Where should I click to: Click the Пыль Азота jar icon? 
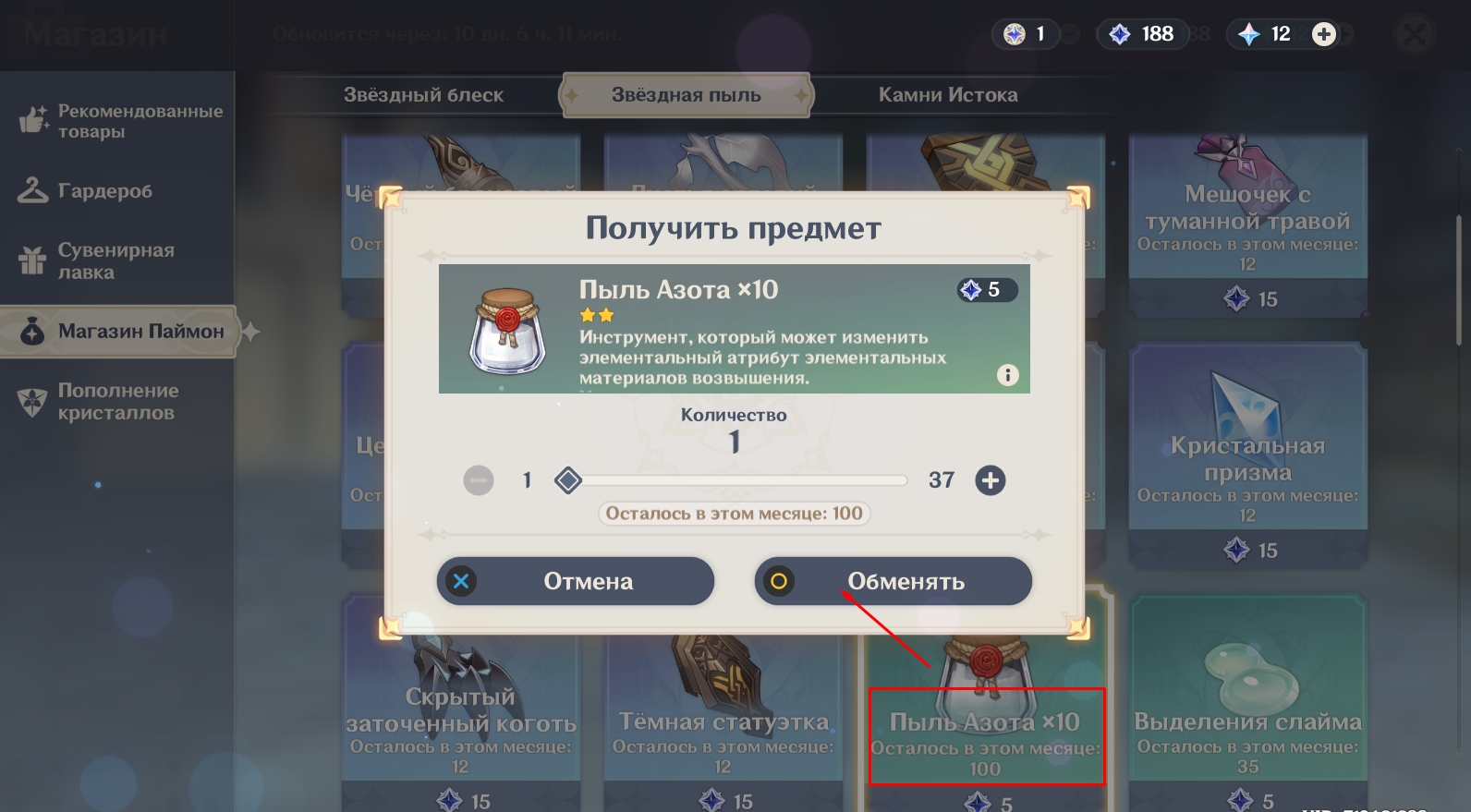[507, 330]
